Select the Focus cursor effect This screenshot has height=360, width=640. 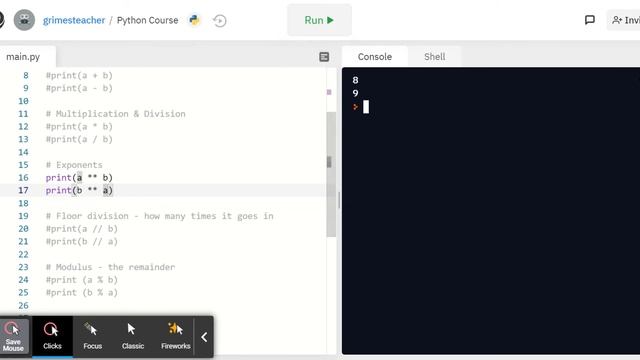tap(92, 336)
